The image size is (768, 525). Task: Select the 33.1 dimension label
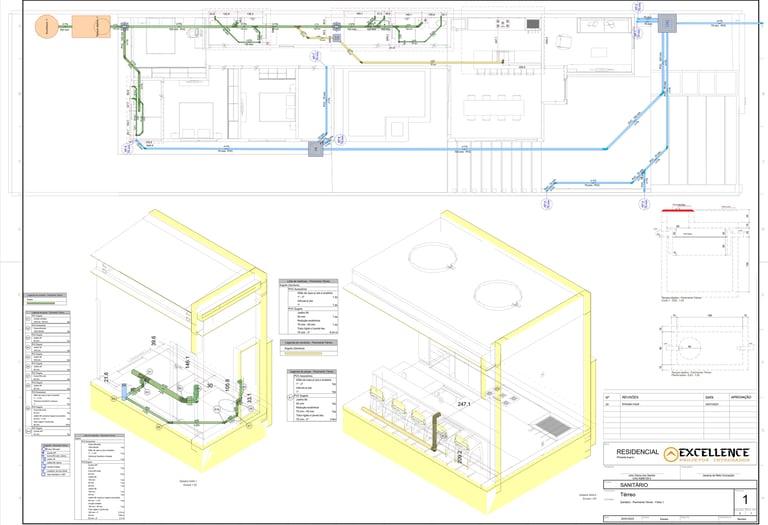coord(249,398)
